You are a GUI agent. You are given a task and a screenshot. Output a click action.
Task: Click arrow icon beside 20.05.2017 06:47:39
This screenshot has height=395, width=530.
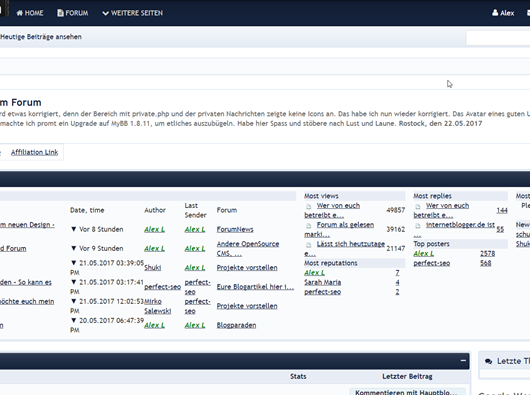(74, 320)
